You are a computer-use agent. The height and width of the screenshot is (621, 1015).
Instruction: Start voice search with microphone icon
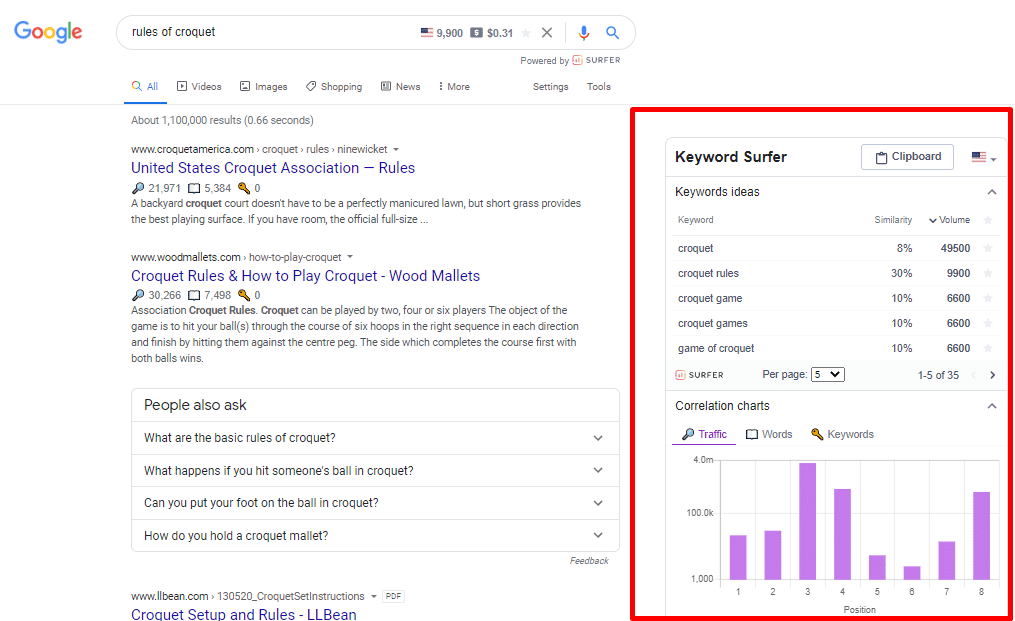584,32
